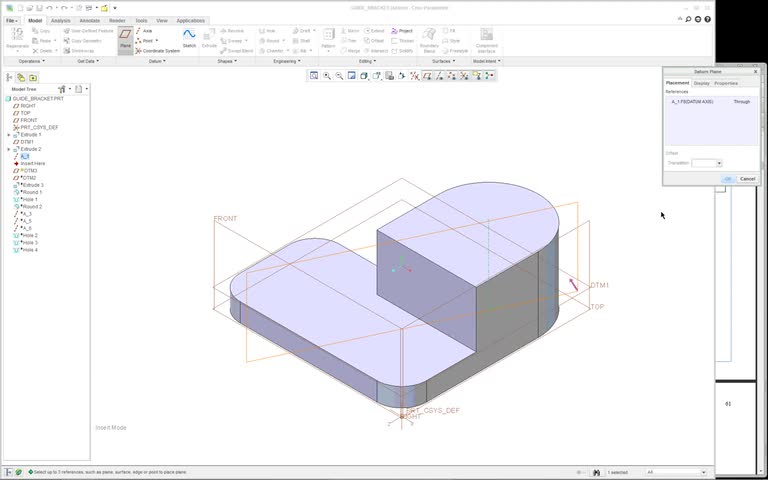The image size is (768, 480).
Task: Open the Saved Orientations icon
Action: [376, 75]
